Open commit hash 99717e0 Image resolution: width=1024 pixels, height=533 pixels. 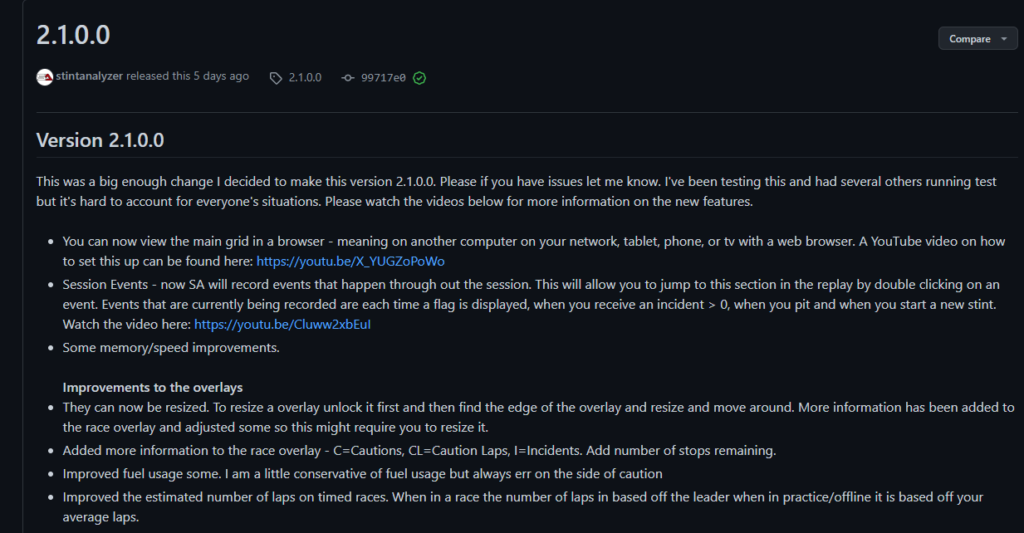[383, 78]
